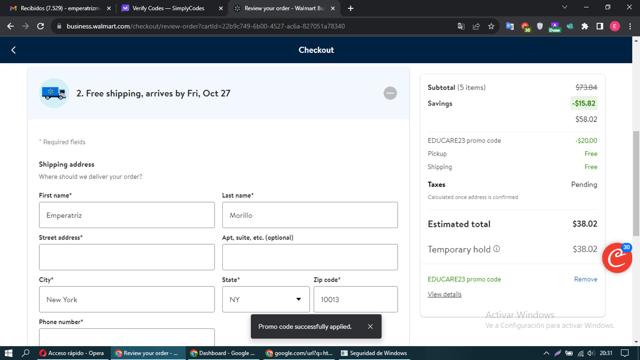The image size is (640, 360).
Task: Toggle the browser side panel
Action: pos(600,26)
